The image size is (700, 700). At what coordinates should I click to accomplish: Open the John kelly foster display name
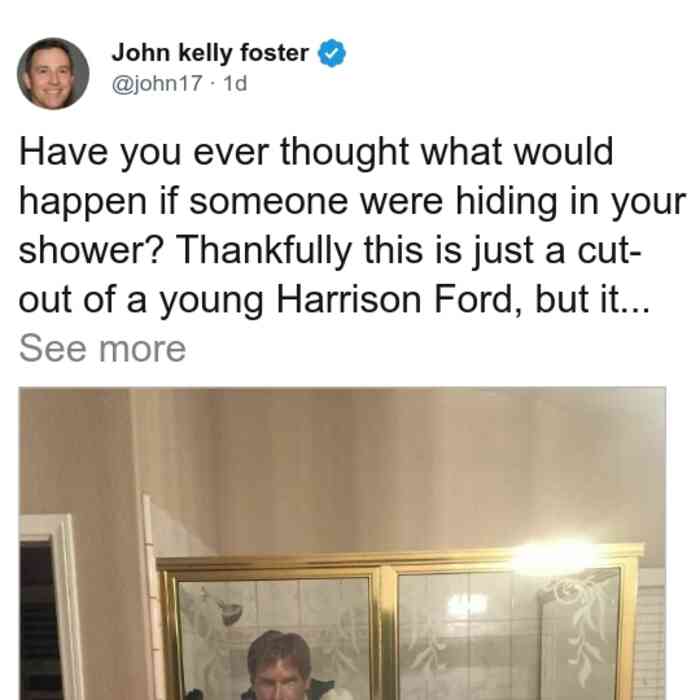(210, 53)
